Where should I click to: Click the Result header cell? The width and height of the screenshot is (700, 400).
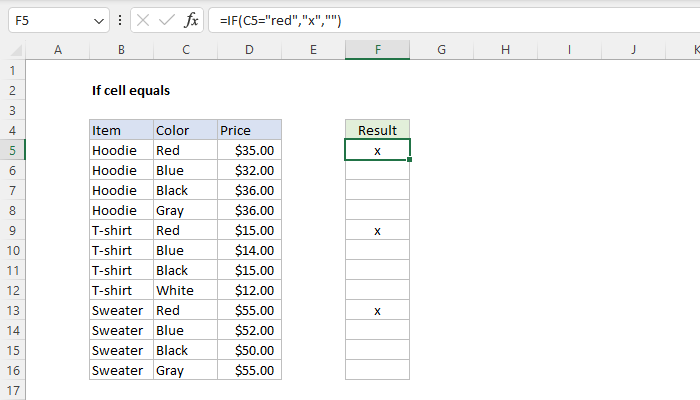point(377,130)
